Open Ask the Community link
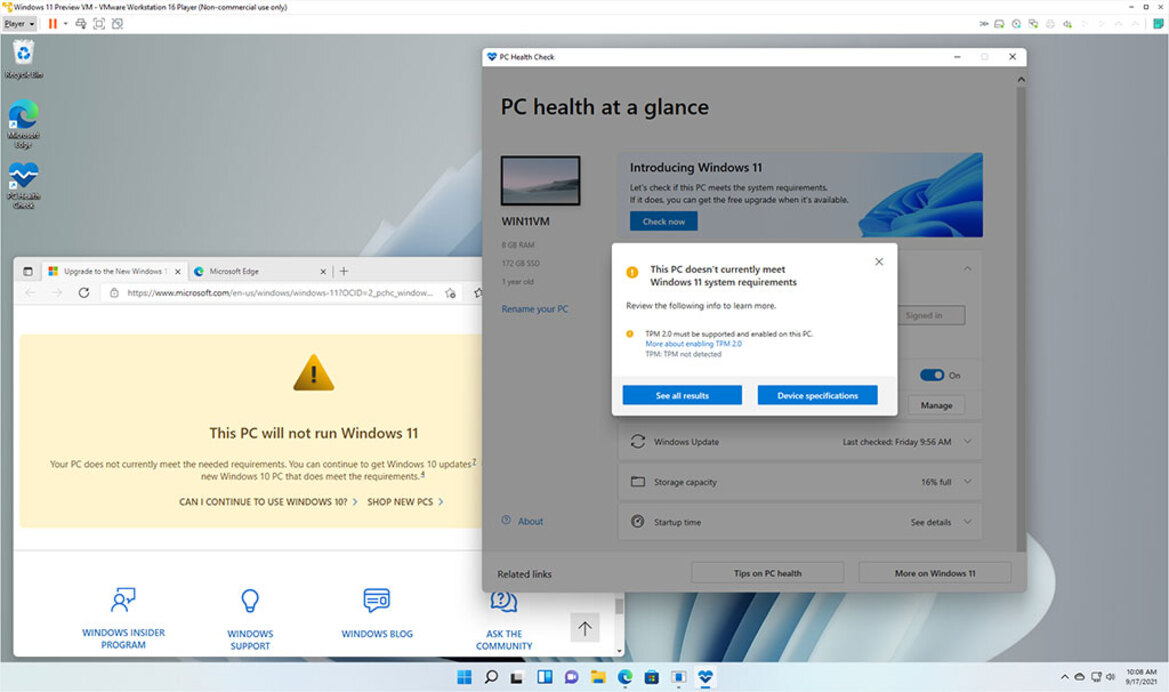1169x692 pixels. 504,621
